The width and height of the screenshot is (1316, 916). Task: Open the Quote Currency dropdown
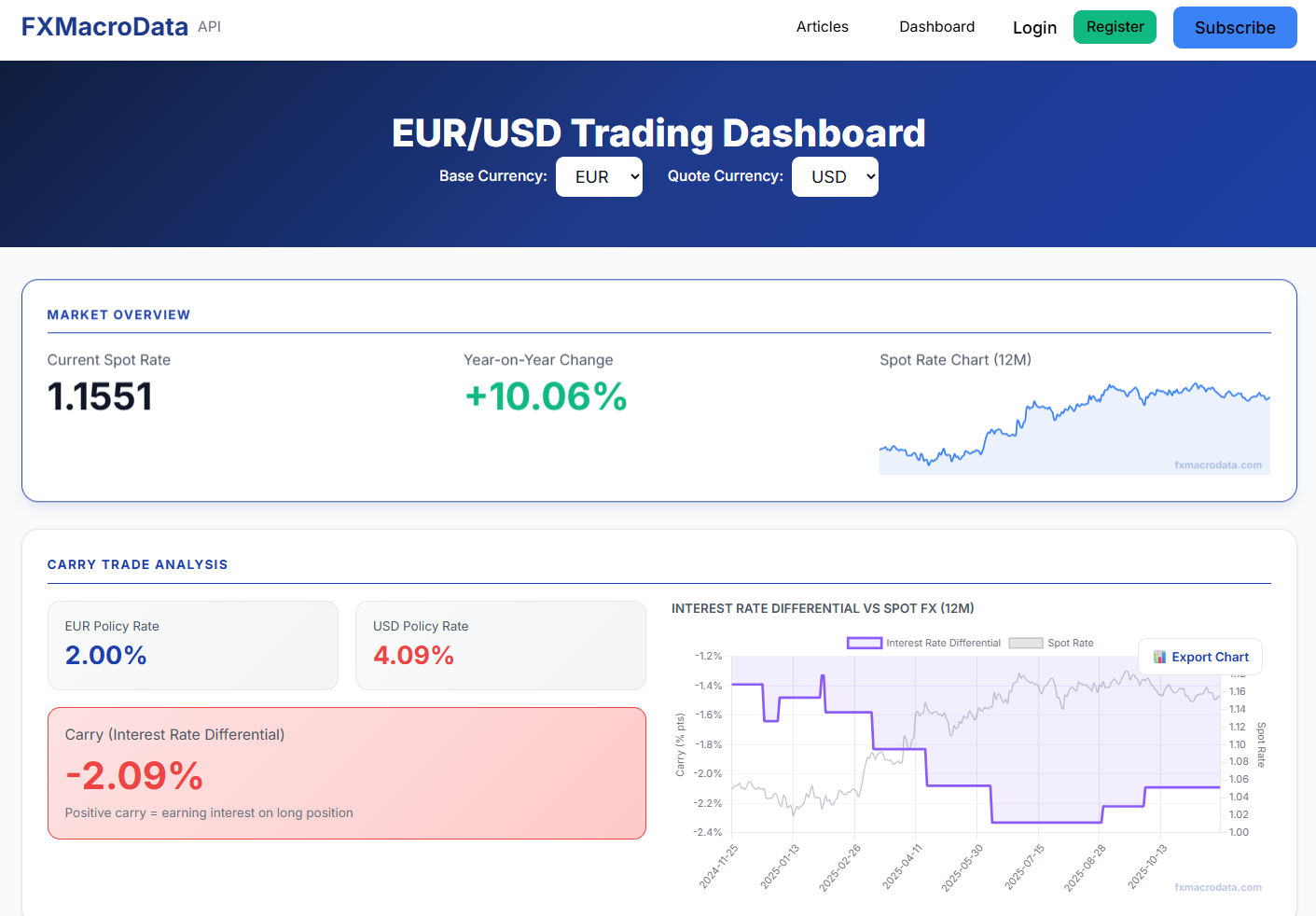click(x=835, y=176)
